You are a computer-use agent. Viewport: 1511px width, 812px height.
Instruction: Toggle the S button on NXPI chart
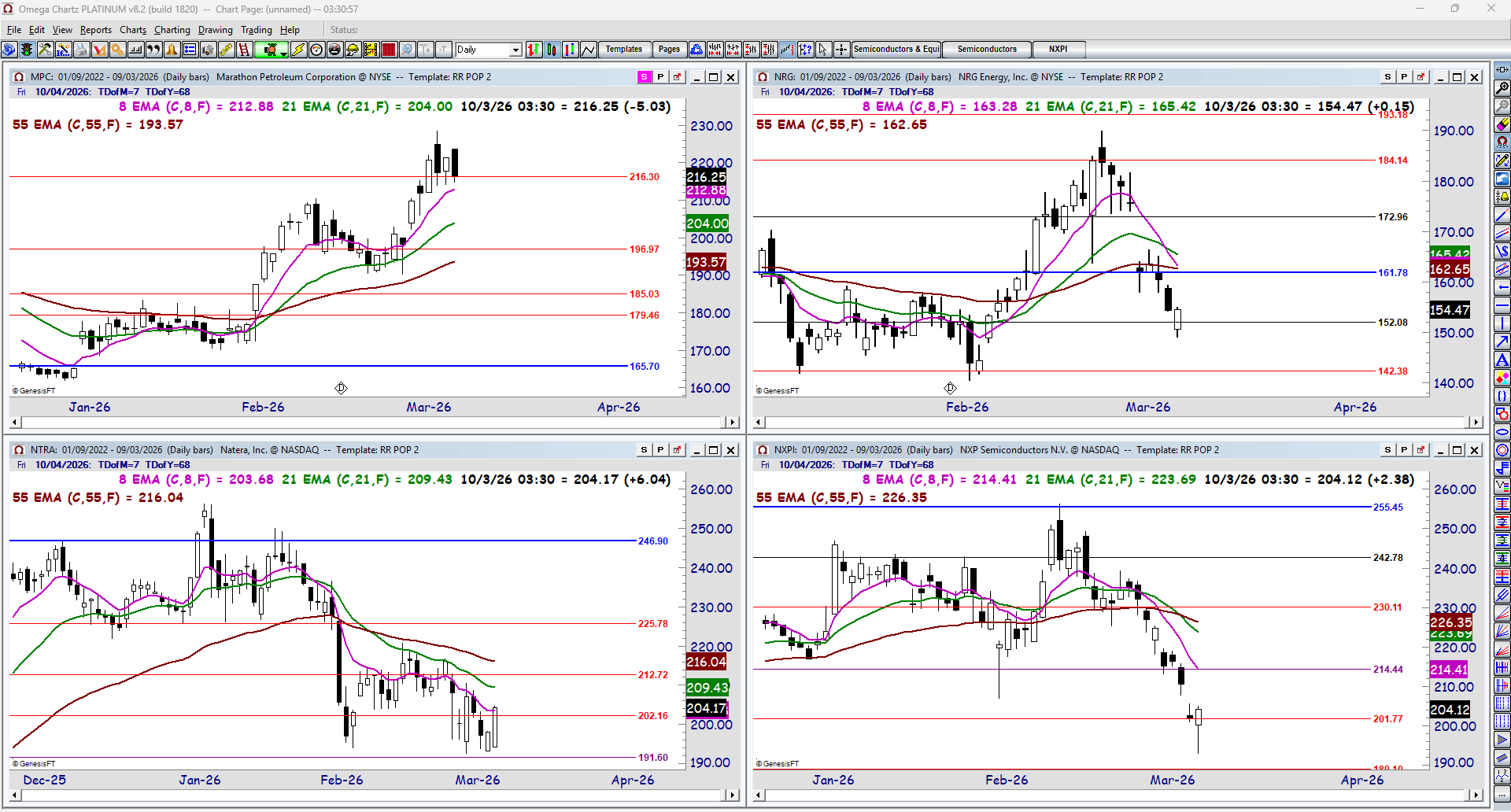1387,450
